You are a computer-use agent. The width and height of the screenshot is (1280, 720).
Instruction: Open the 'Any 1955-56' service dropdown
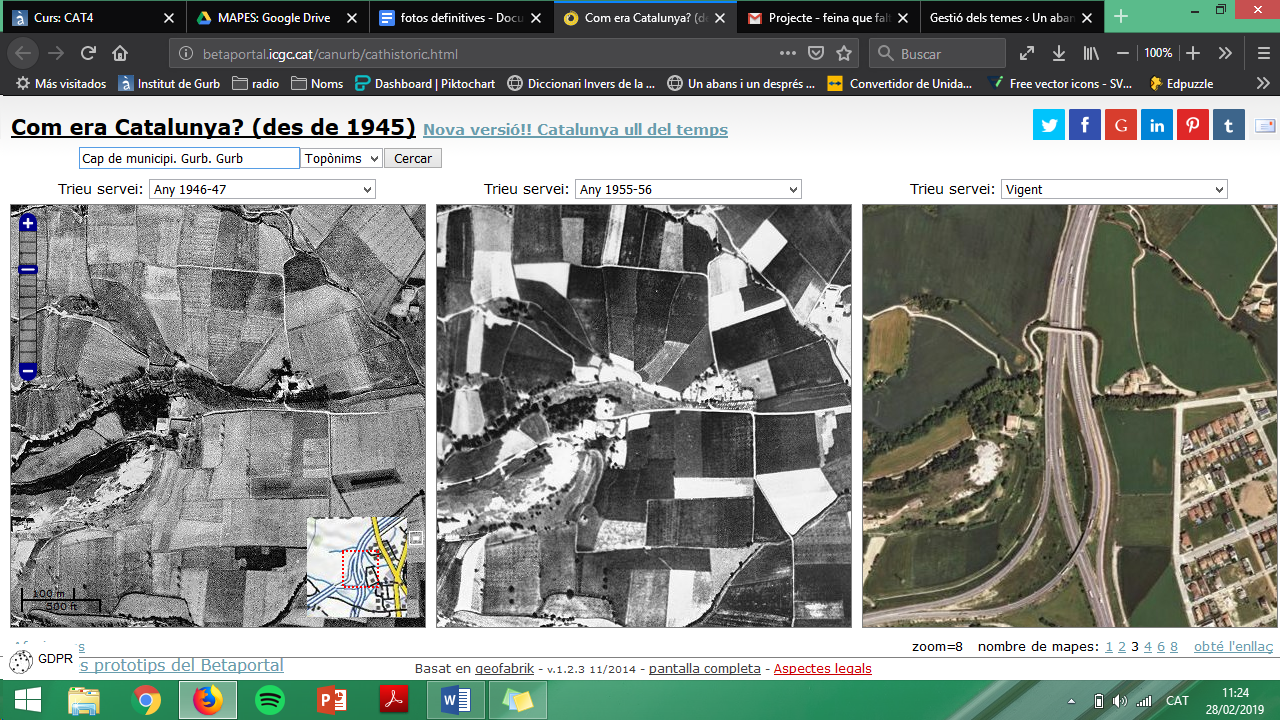pos(688,189)
